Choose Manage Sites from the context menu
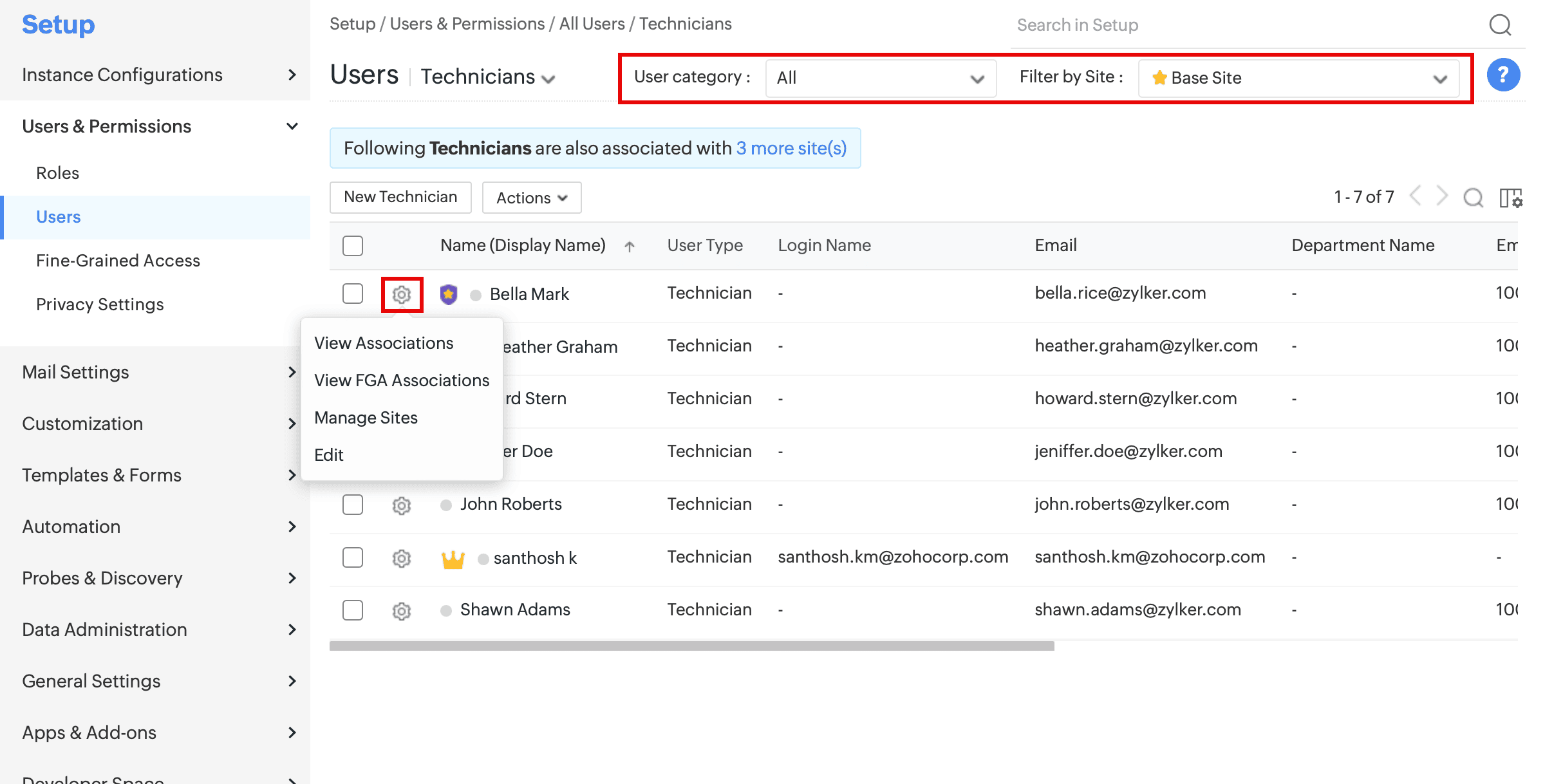The image size is (1554, 784). pos(366,418)
